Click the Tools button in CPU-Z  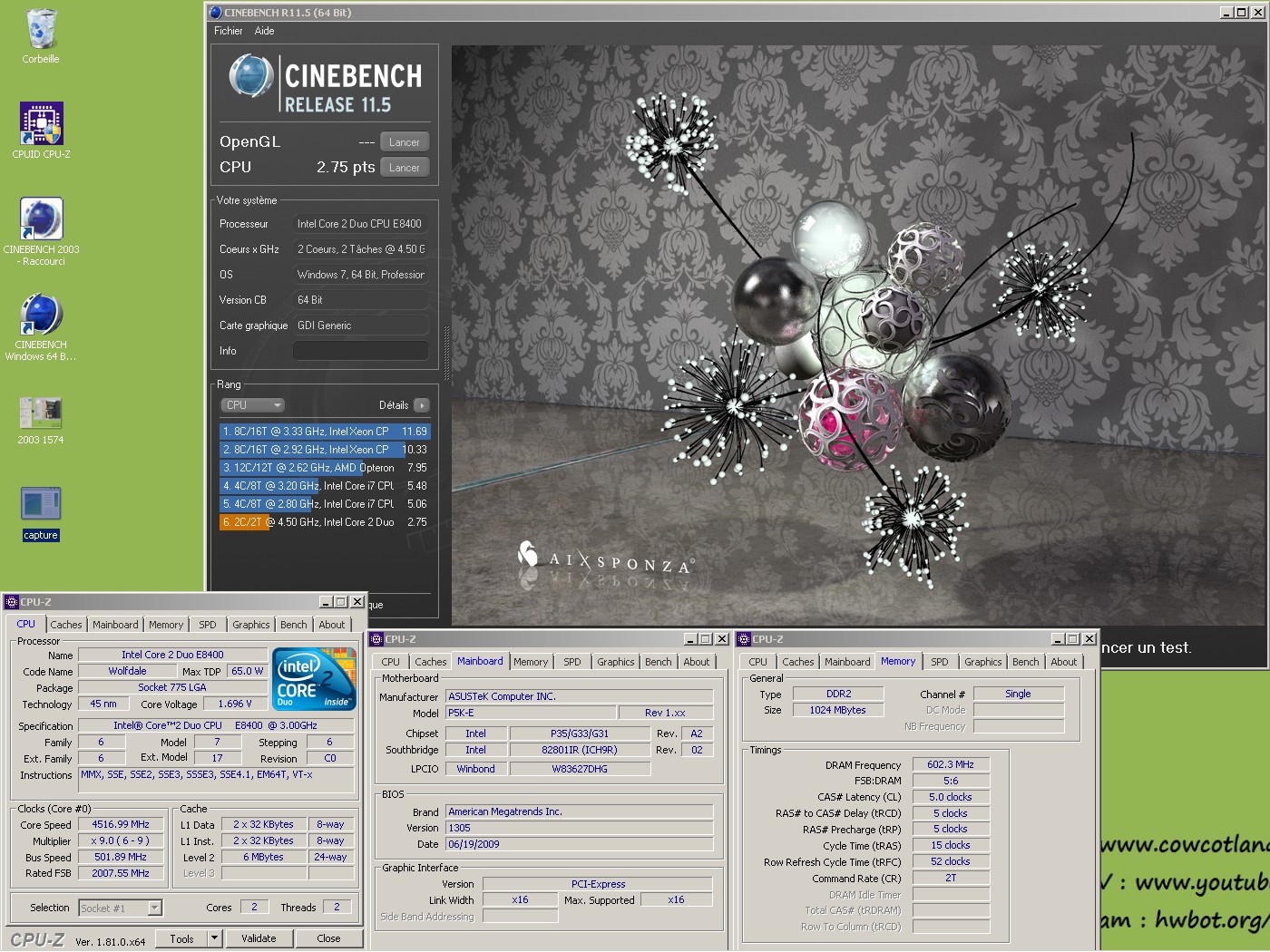181,938
